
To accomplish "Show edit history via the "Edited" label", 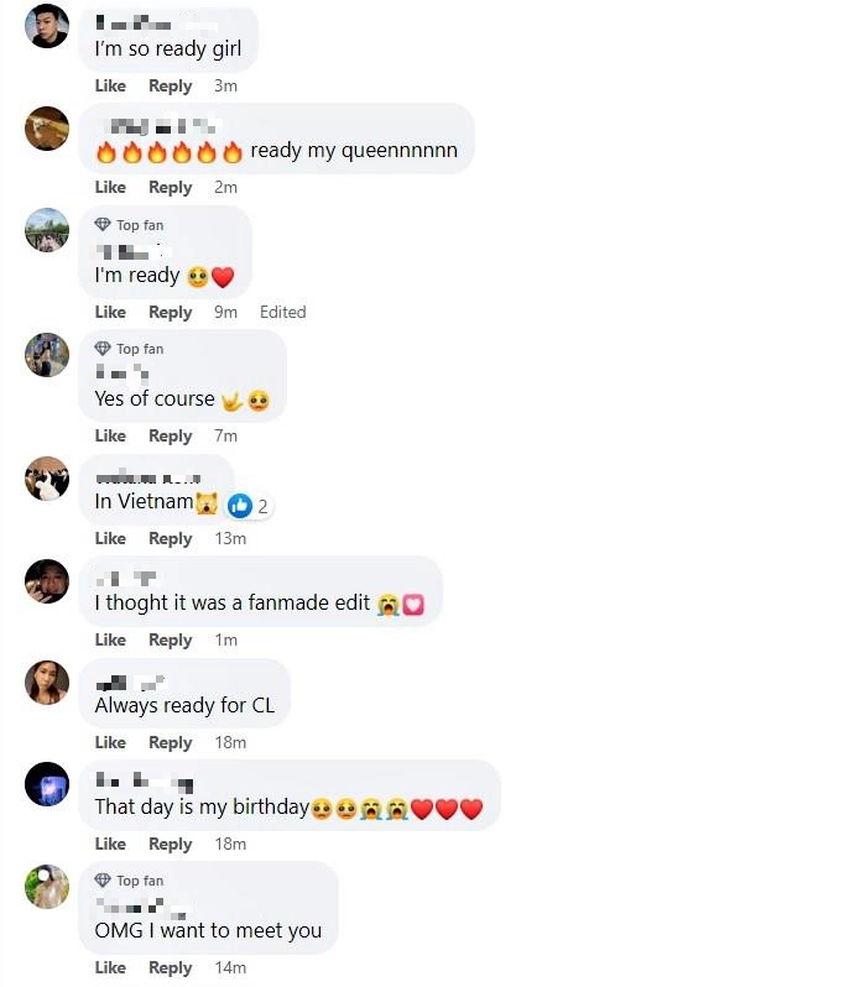I will click(283, 312).
